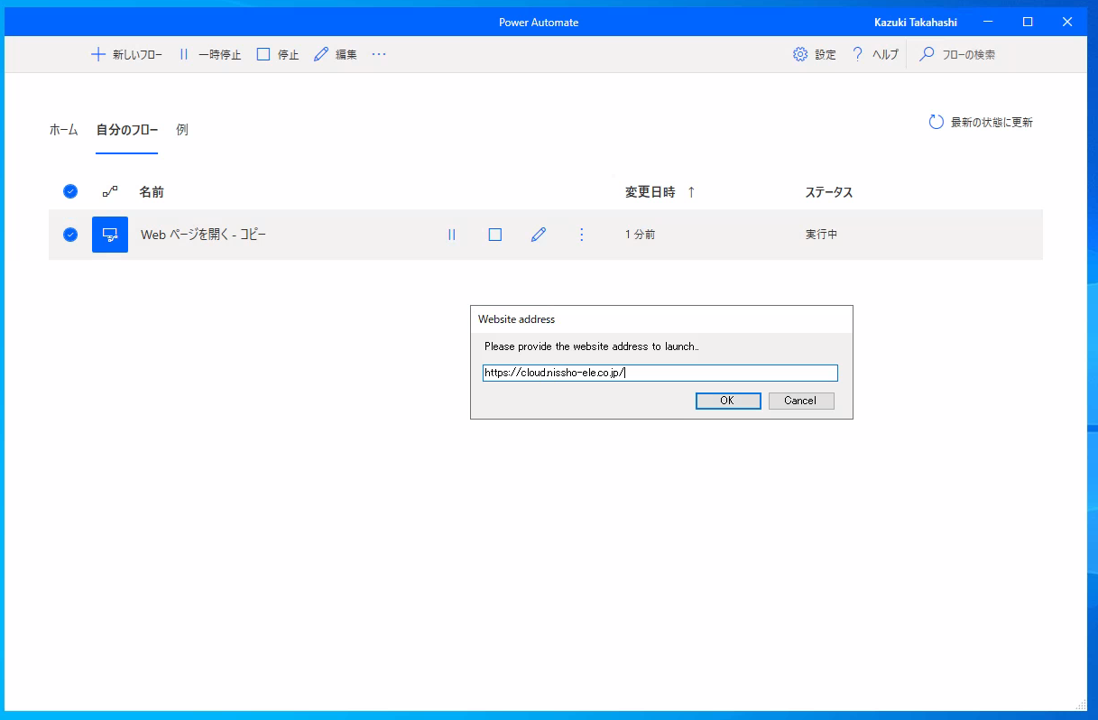Toggle the select-all checkbox in the header row
This screenshot has width=1098, height=720.
(x=70, y=191)
